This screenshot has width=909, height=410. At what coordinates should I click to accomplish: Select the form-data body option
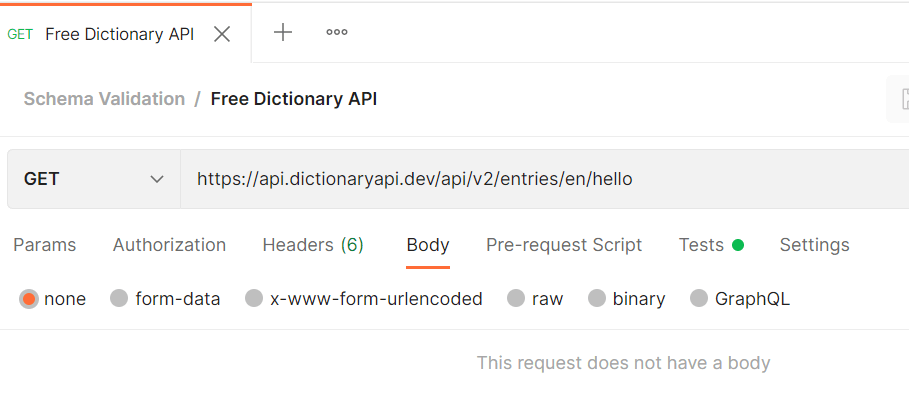[119, 298]
